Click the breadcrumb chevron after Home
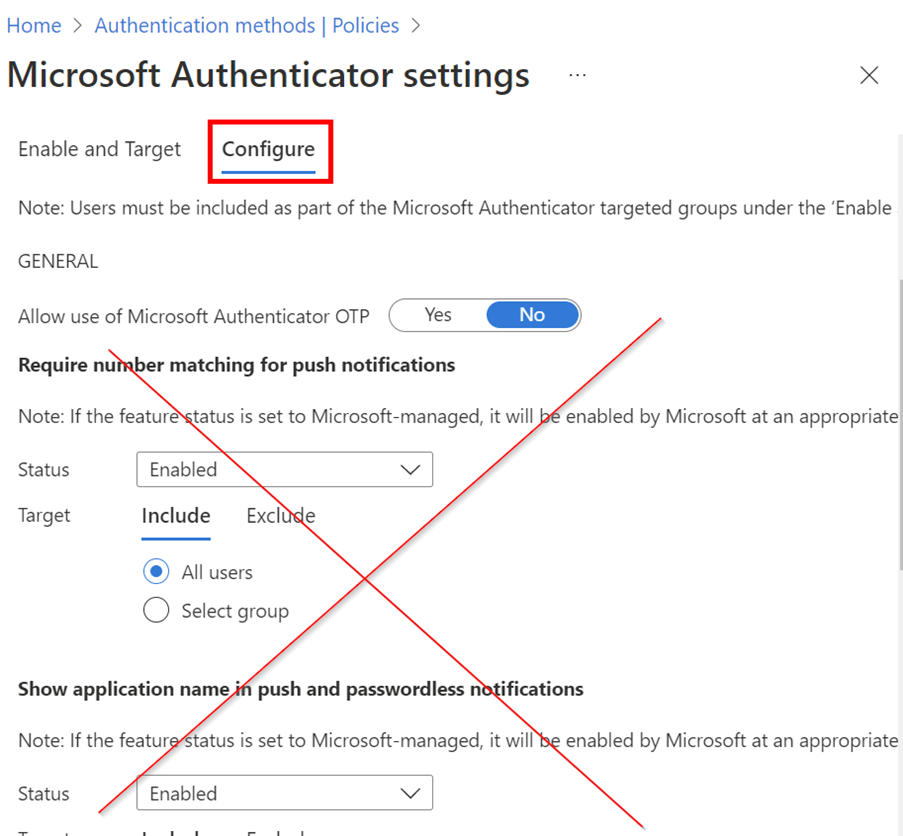Image resolution: width=903 pixels, height=836 pixels. point(78,26)
